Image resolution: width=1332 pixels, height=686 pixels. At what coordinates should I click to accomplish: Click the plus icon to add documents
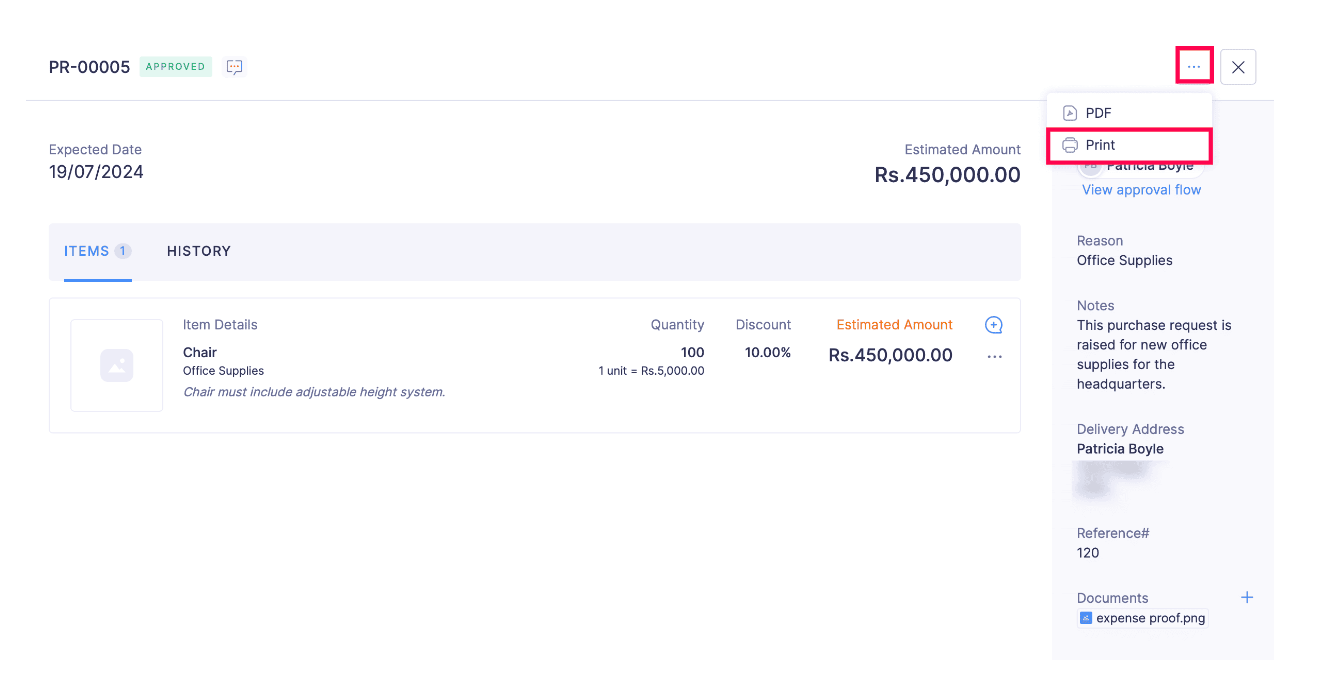(1247, 597)
